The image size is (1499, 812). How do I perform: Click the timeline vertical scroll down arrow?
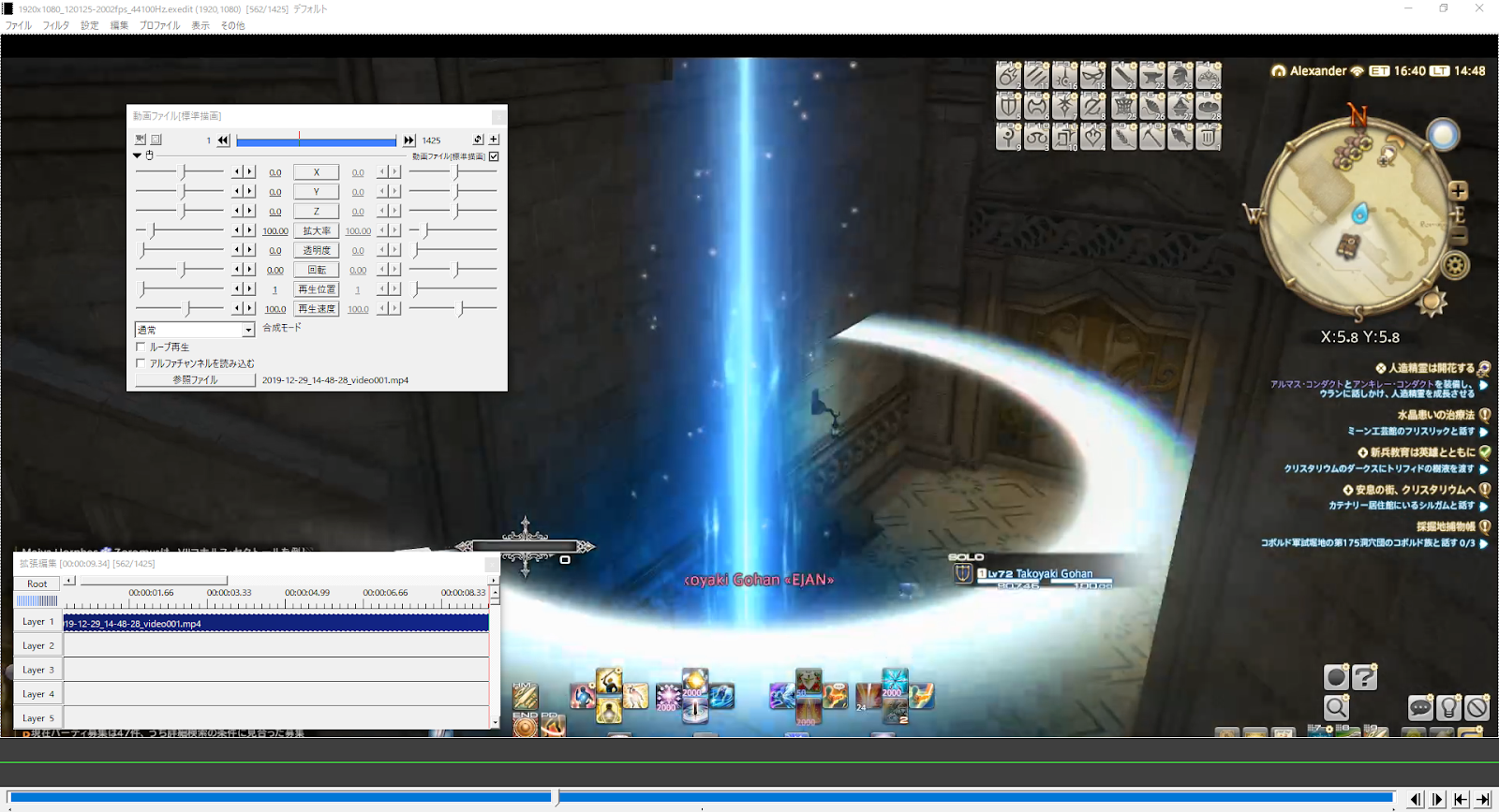(495, 723)
